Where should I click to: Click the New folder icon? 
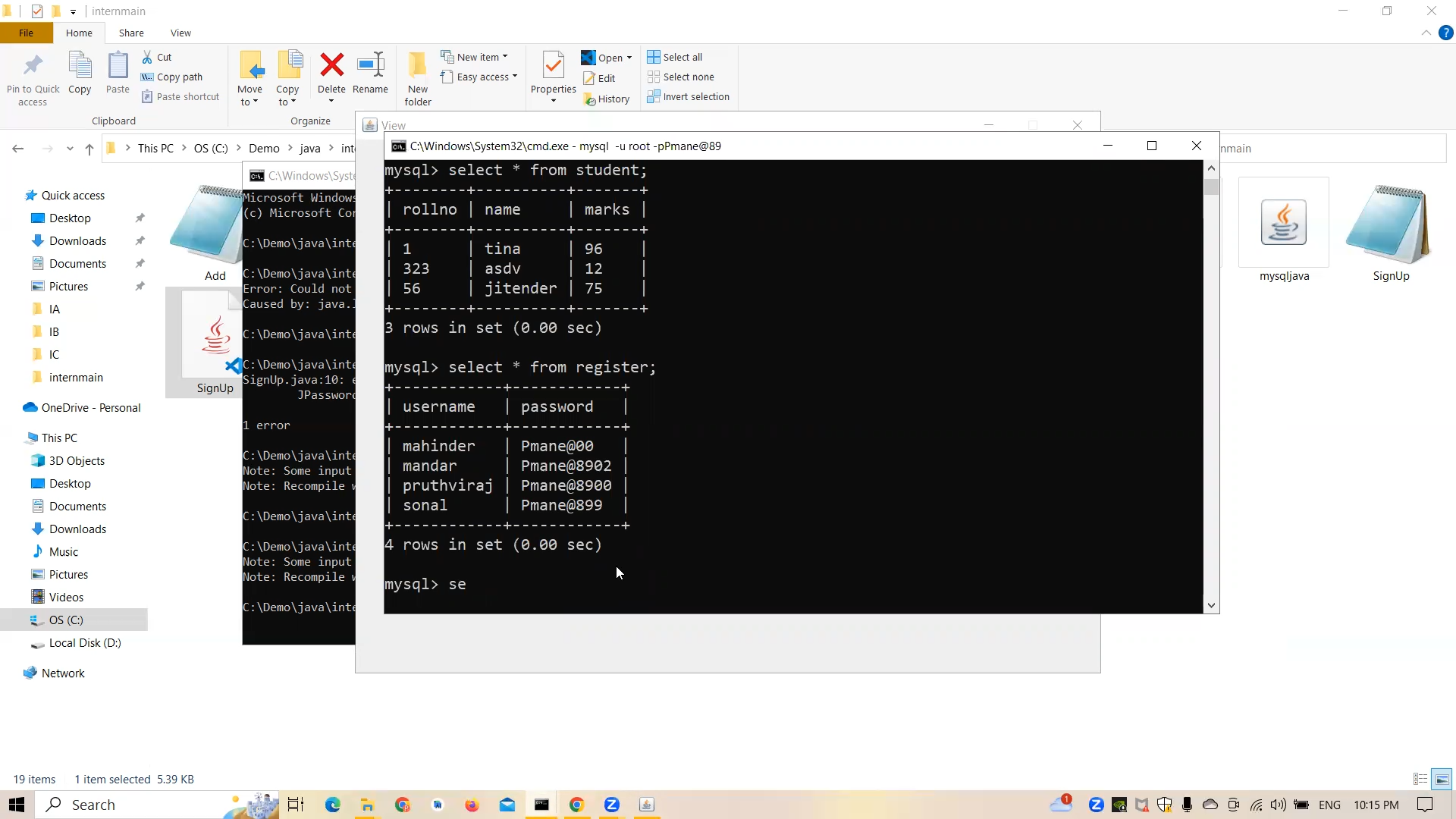tap(418, 67)
